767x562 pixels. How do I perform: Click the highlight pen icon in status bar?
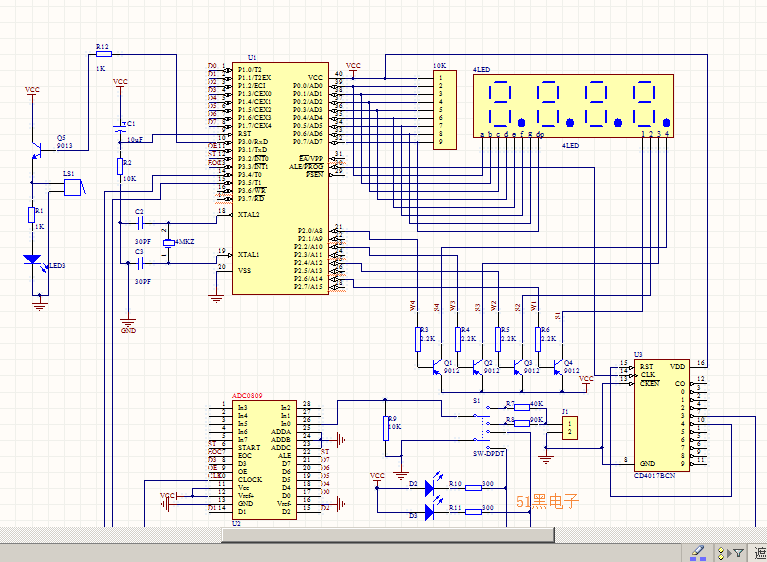click(x=698, y=553)
